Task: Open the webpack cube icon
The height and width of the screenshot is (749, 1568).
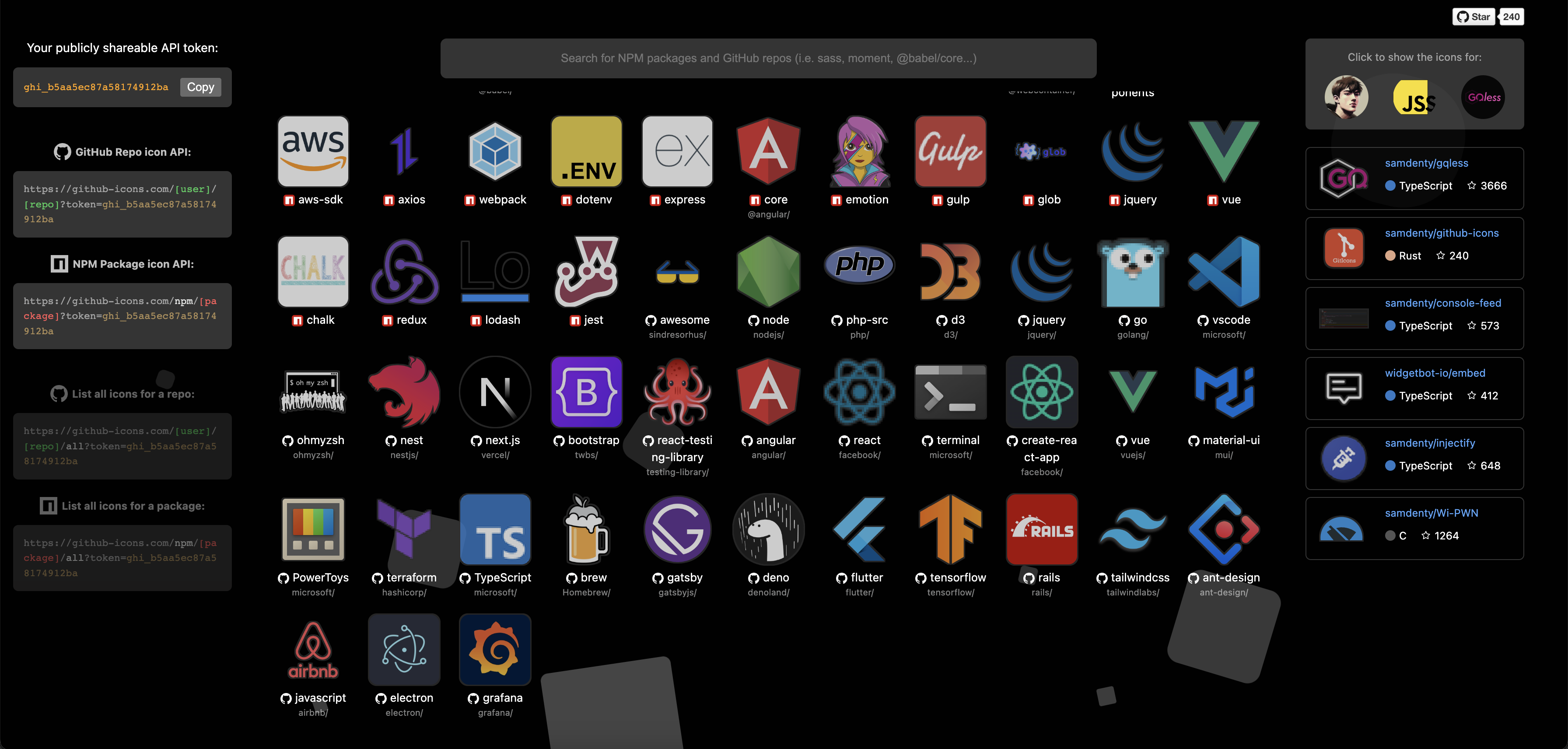Action: 495,151
